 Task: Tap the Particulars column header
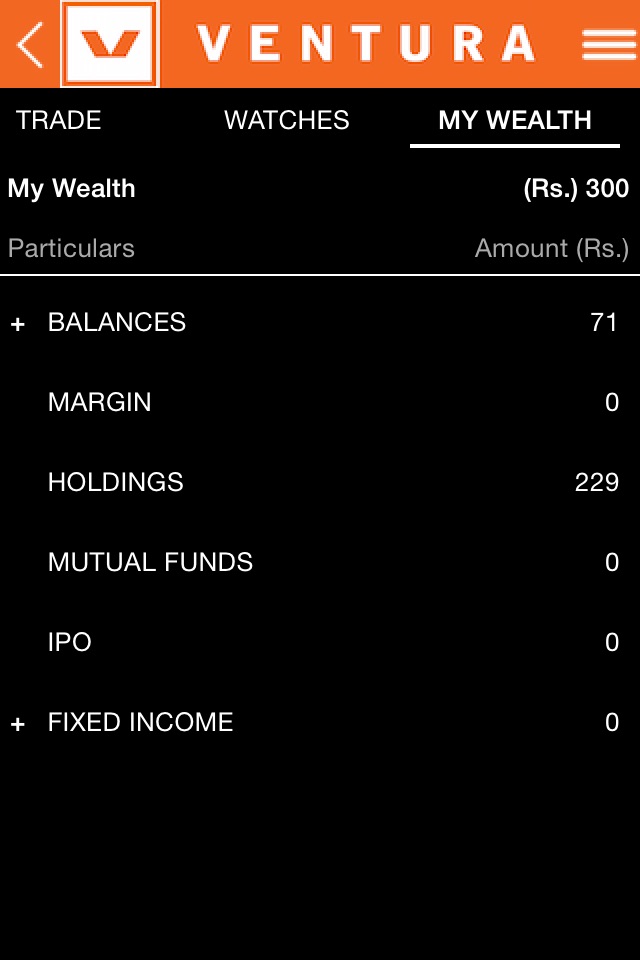coord(71,248)
